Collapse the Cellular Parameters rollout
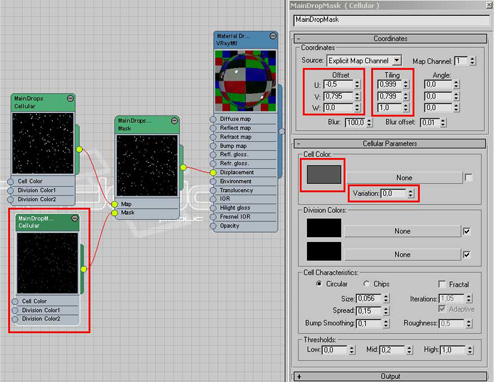494x382 pixels. pyautogui.click(x=390, y=144)
